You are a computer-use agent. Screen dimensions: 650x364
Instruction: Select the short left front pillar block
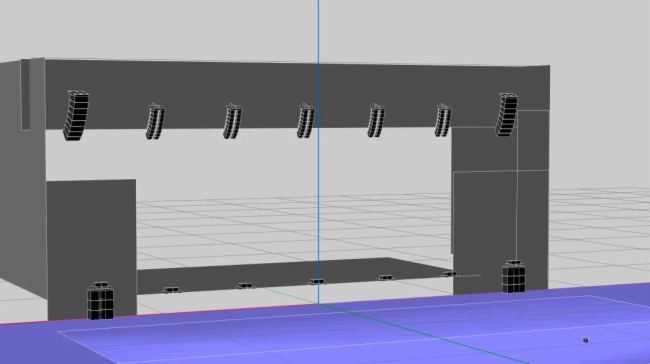tap(92, 249)
